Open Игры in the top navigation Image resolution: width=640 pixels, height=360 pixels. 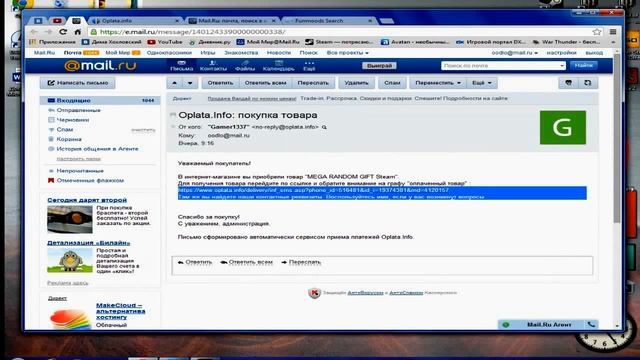[208, 53]
